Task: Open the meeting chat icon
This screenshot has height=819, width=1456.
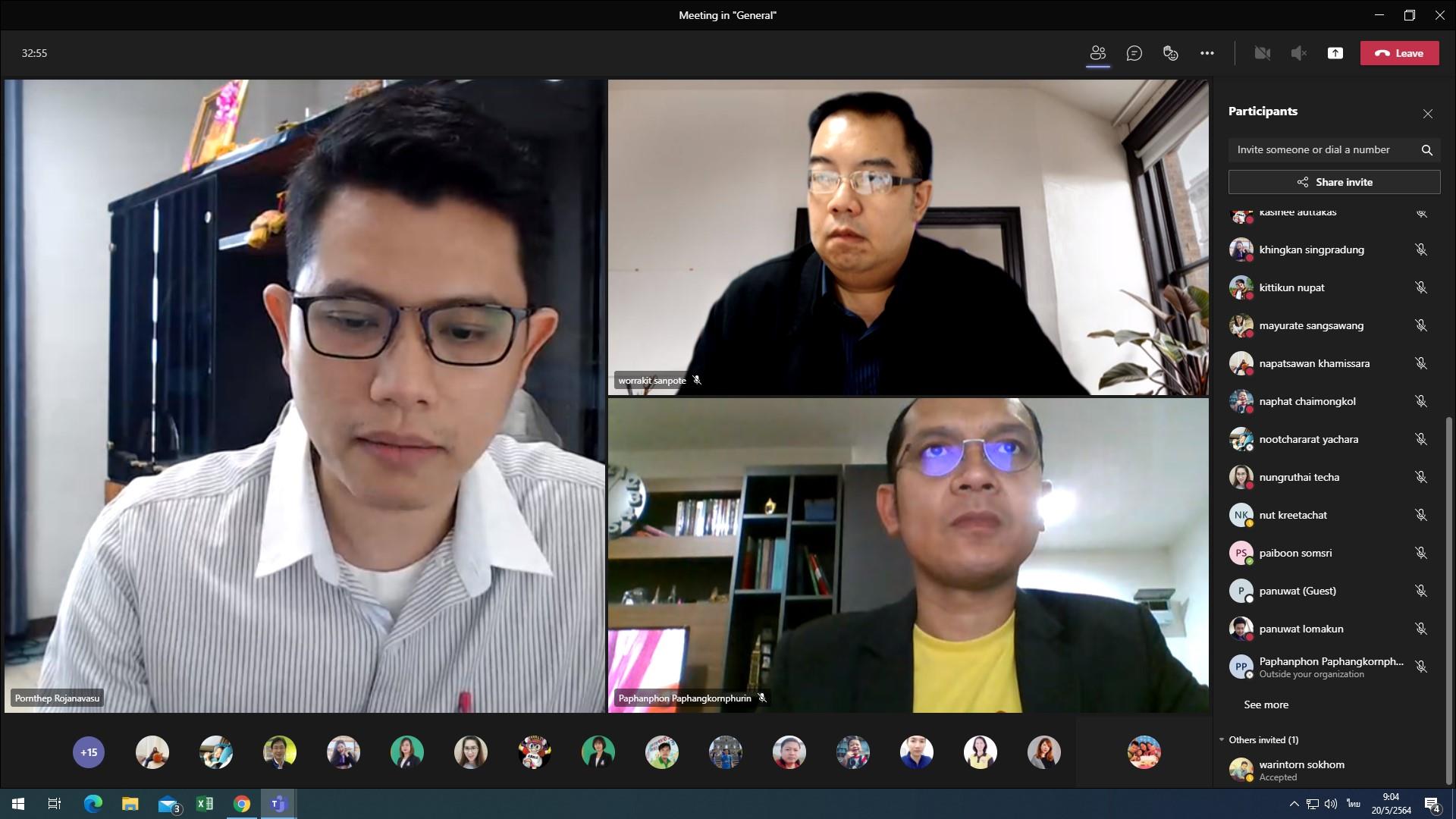Action: pyautogui.click(x=1134, y=53)
